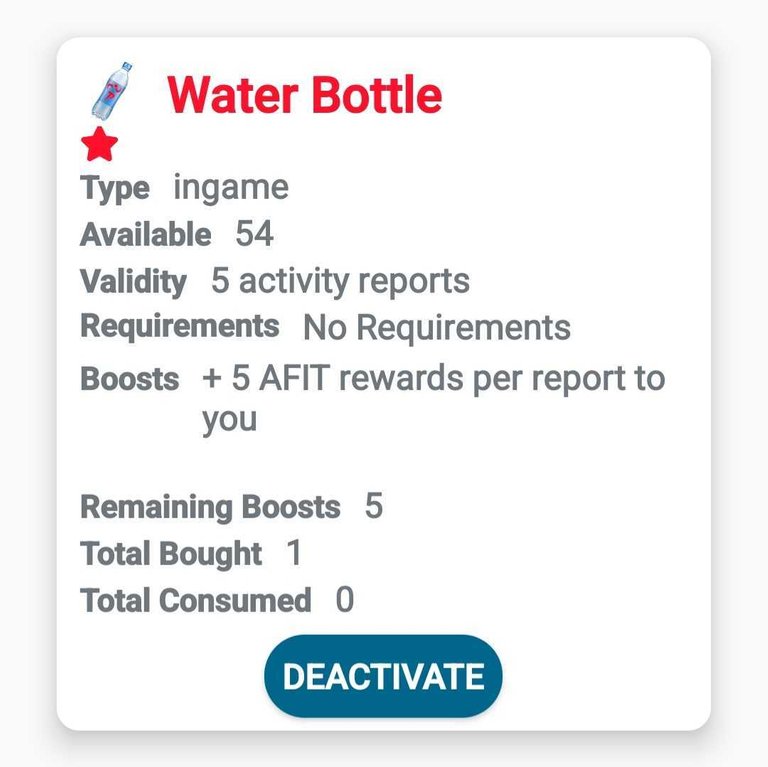This screenshot has width=768, height=767.
Task: Click the Requirements label
Action: [180, 327]
